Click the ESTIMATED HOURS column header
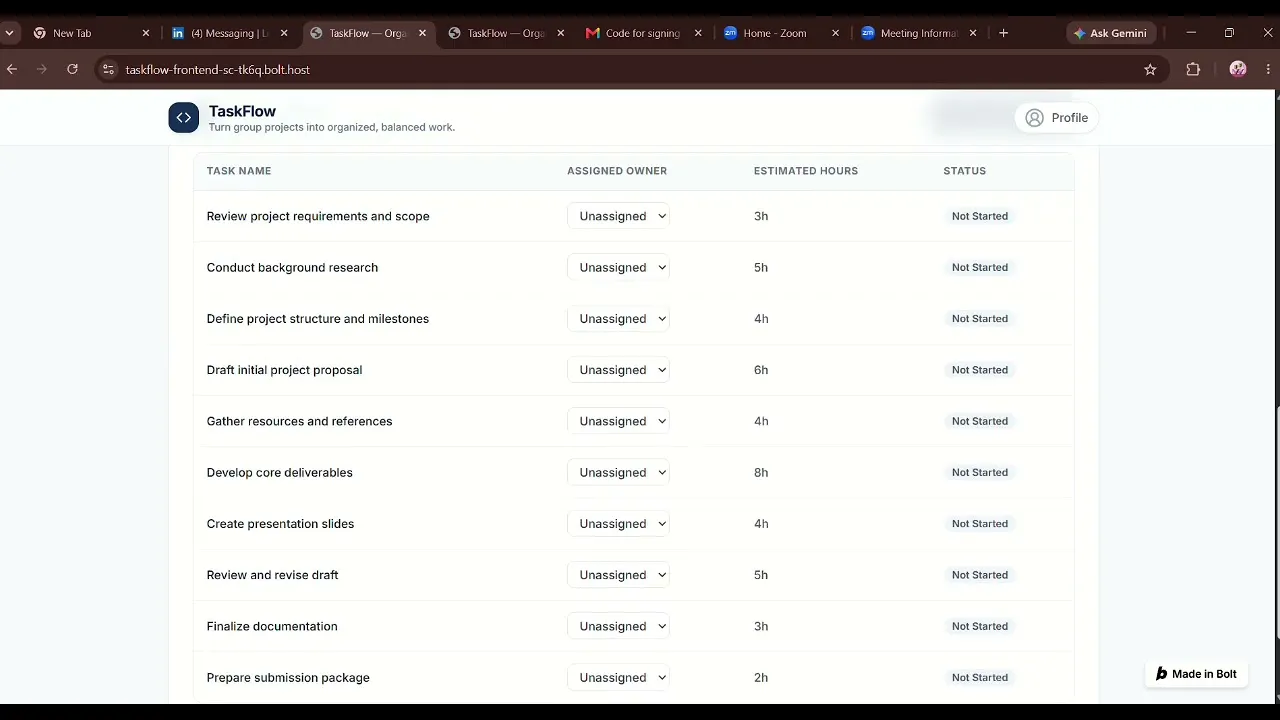The width and height of the screenshot is (1280, 720). (806, 171)
